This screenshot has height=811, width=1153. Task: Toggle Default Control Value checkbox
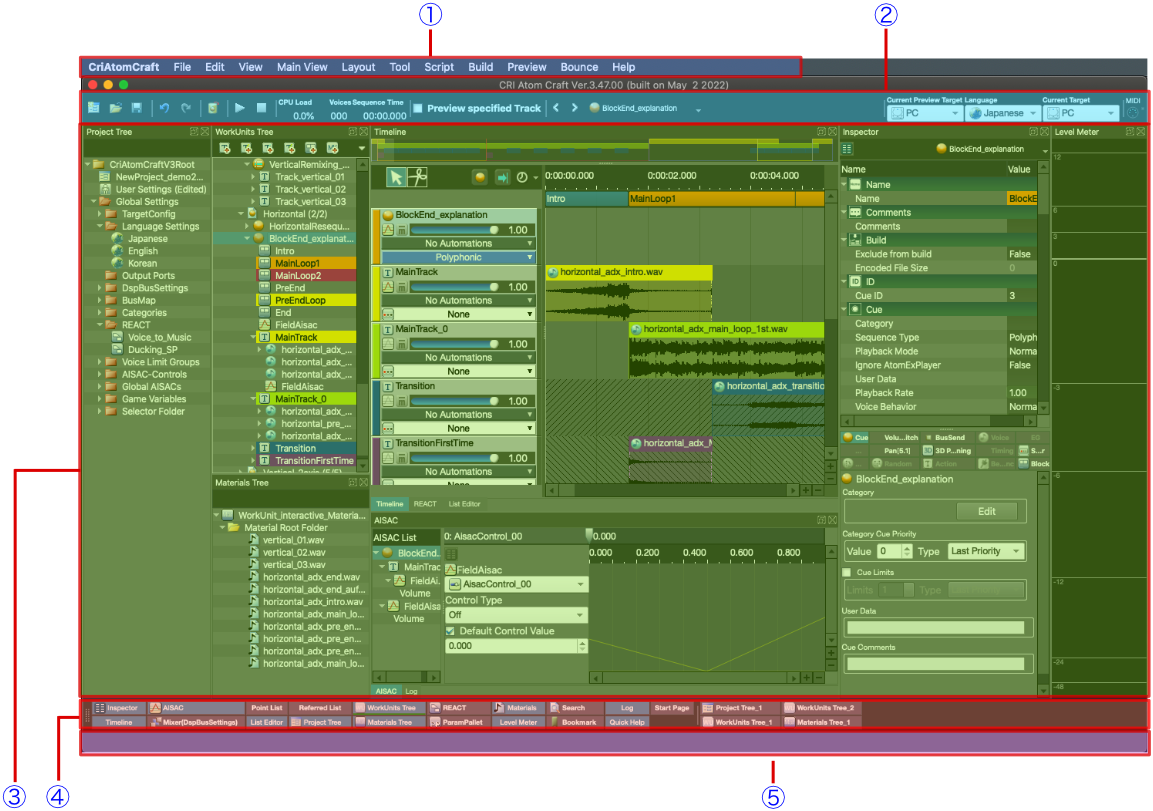pyautogui.click(x=450, y=631)
